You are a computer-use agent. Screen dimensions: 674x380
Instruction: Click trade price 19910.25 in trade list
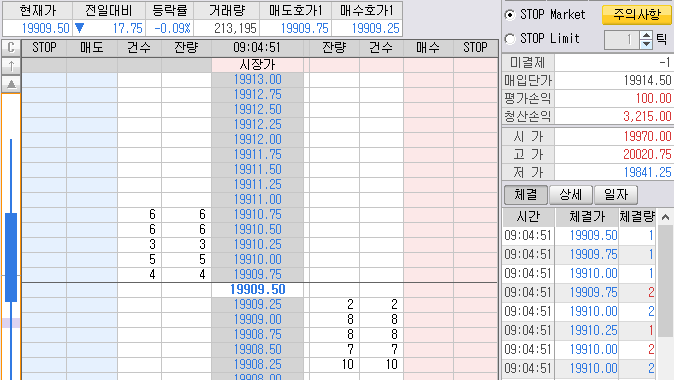[x=593, y=331]
